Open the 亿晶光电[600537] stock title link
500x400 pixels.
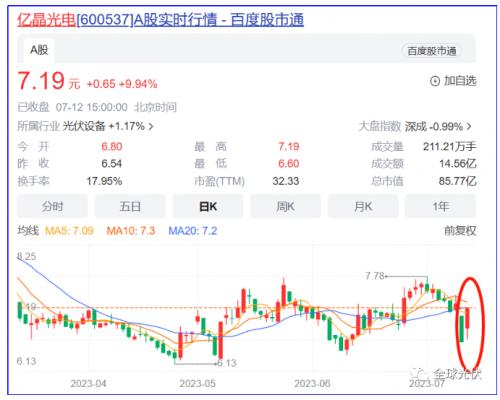(x=160, y=20)
